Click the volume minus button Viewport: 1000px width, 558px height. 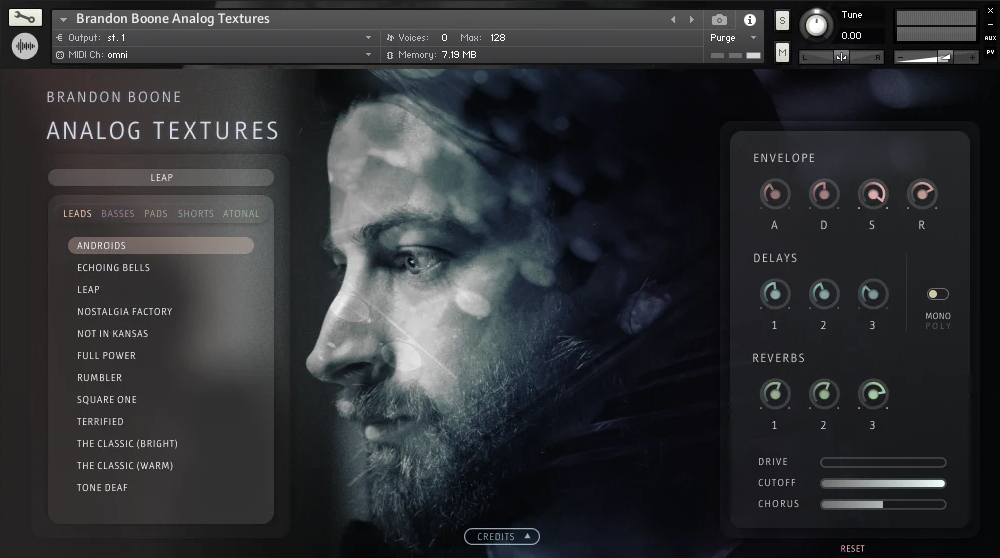click(901, 57)
